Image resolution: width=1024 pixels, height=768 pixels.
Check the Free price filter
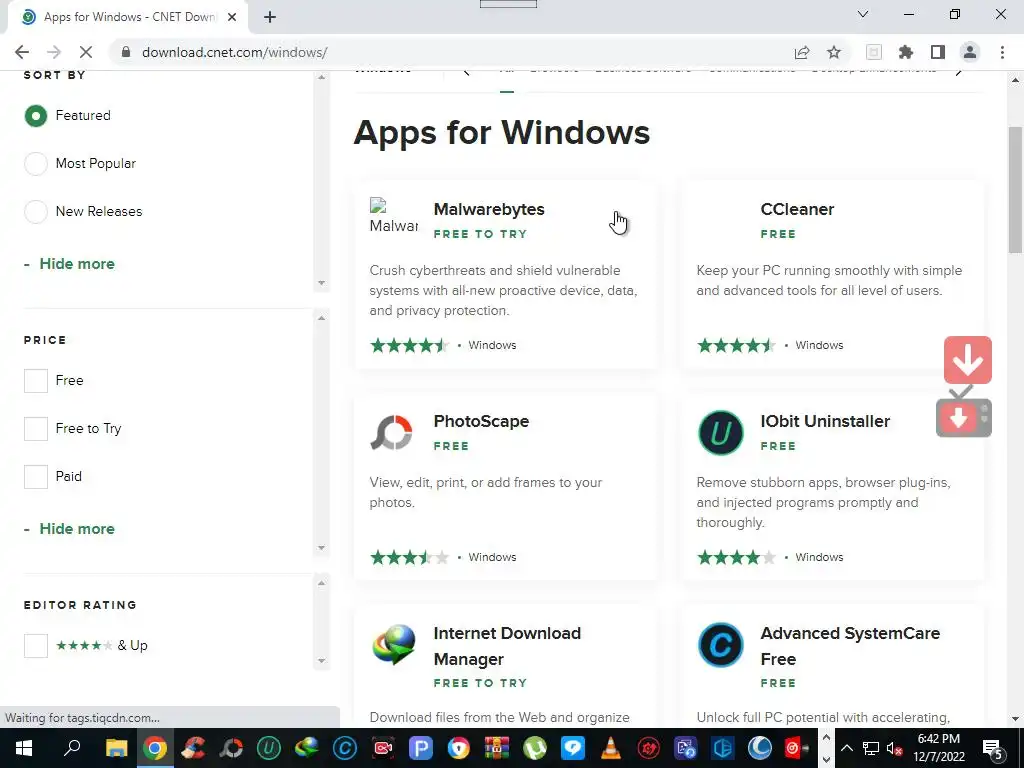tap(36, 381)
